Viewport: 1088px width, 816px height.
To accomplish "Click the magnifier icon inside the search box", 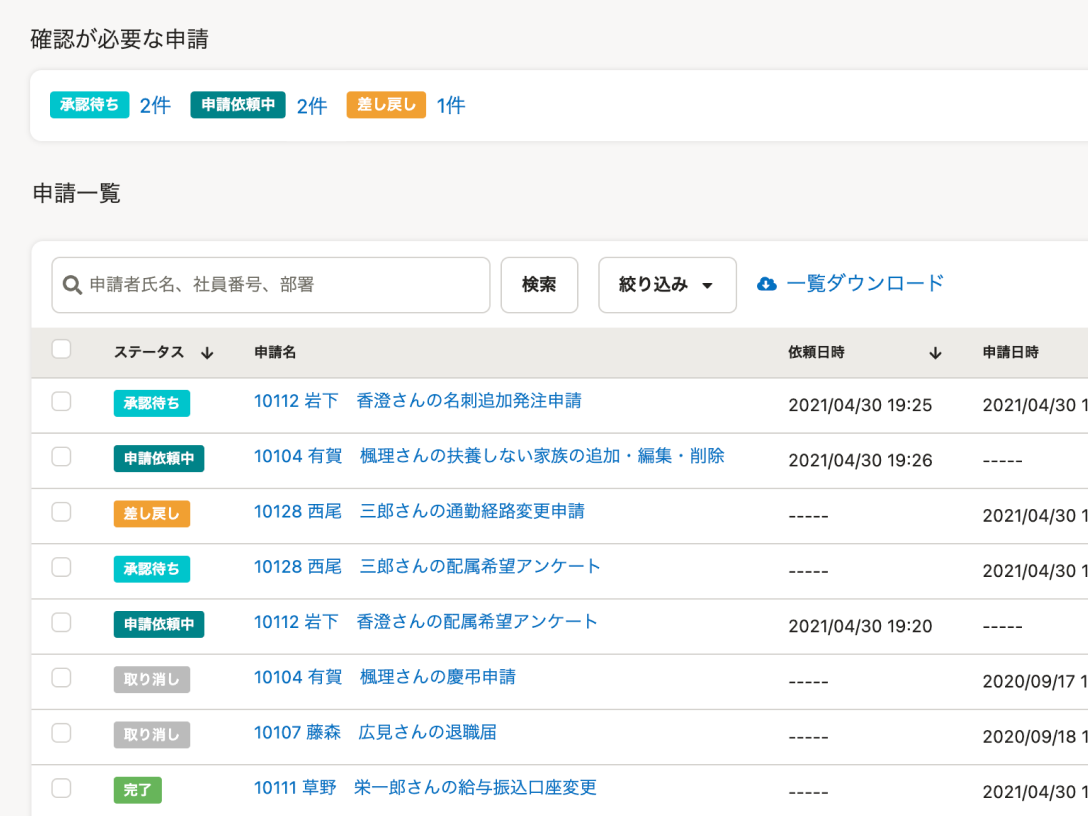I will [x=72, y=284].
